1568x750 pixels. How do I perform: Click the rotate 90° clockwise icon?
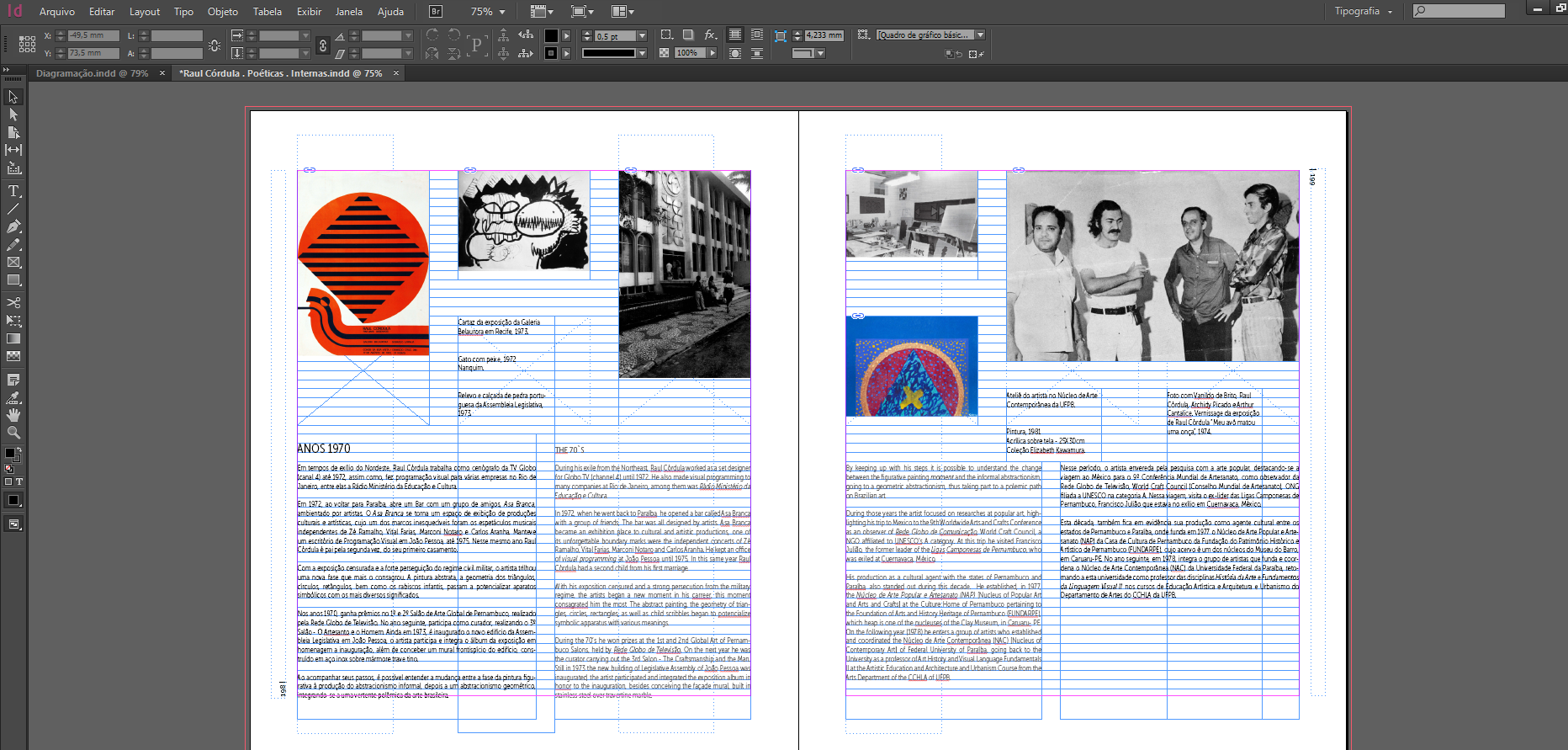[x=432, y=35]
